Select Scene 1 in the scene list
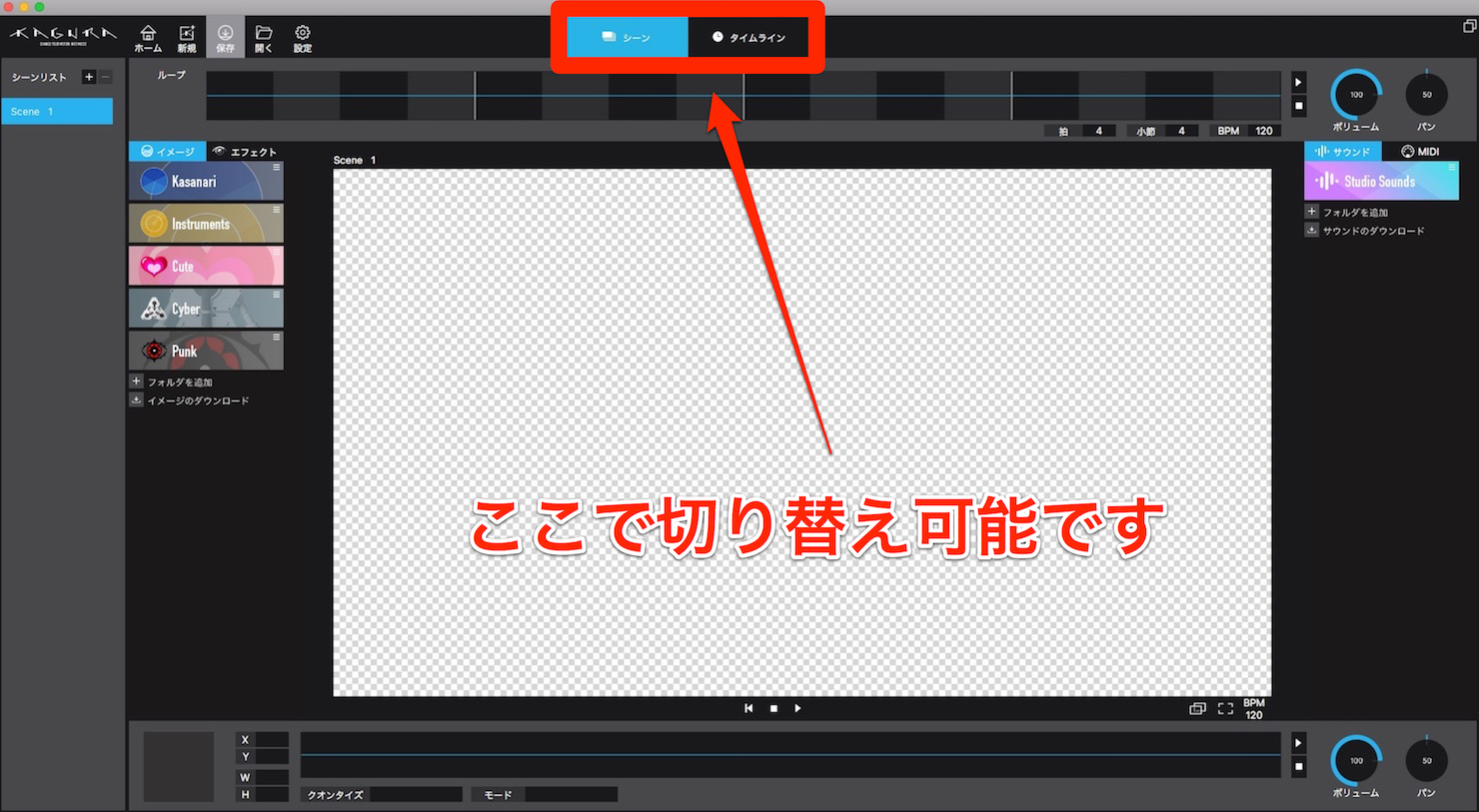The height and width of the screenshot is (812, 1479). (57, 111)
